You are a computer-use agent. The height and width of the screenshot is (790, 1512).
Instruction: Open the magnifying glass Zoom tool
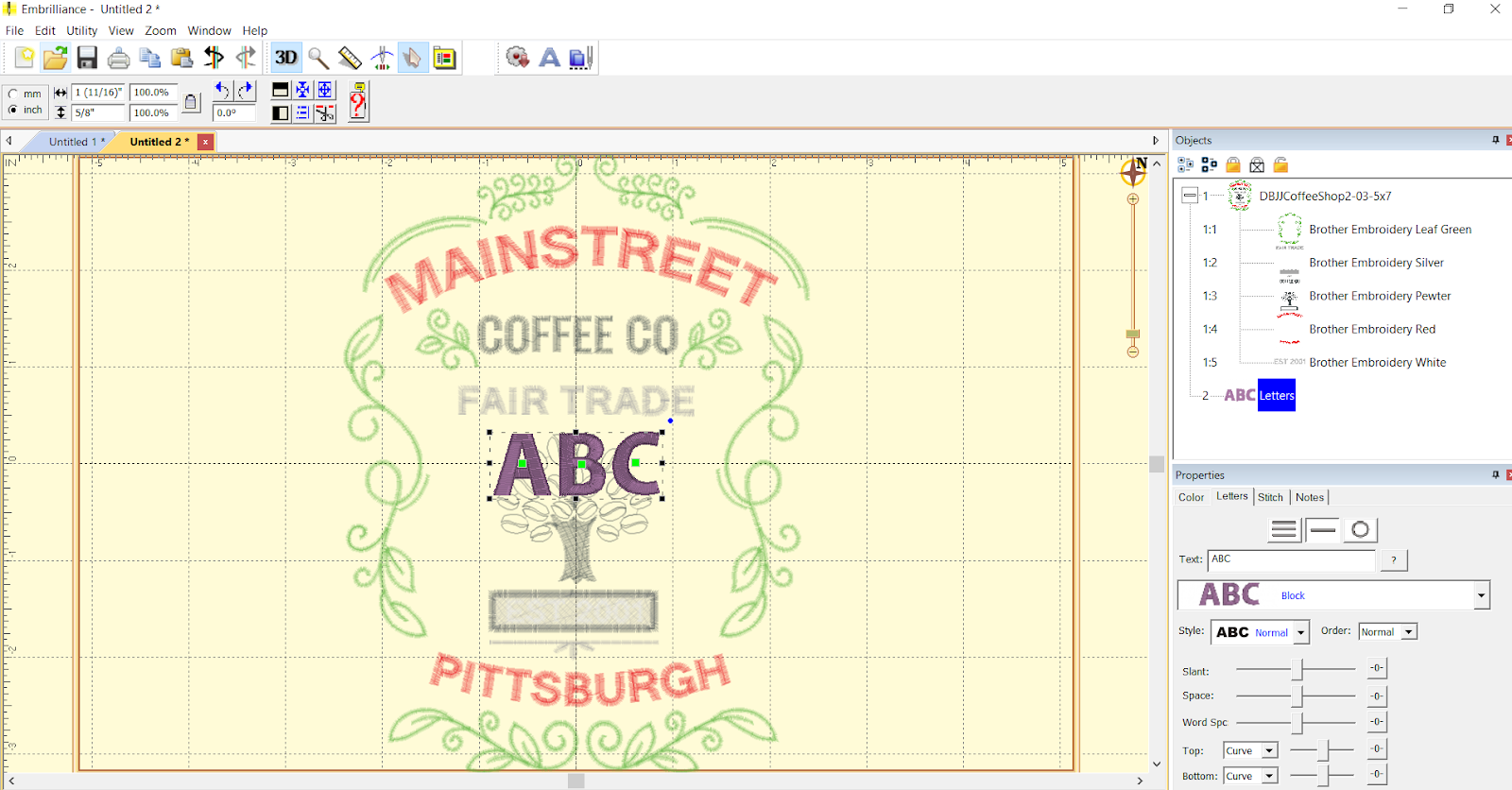click(x=318, y=58)
